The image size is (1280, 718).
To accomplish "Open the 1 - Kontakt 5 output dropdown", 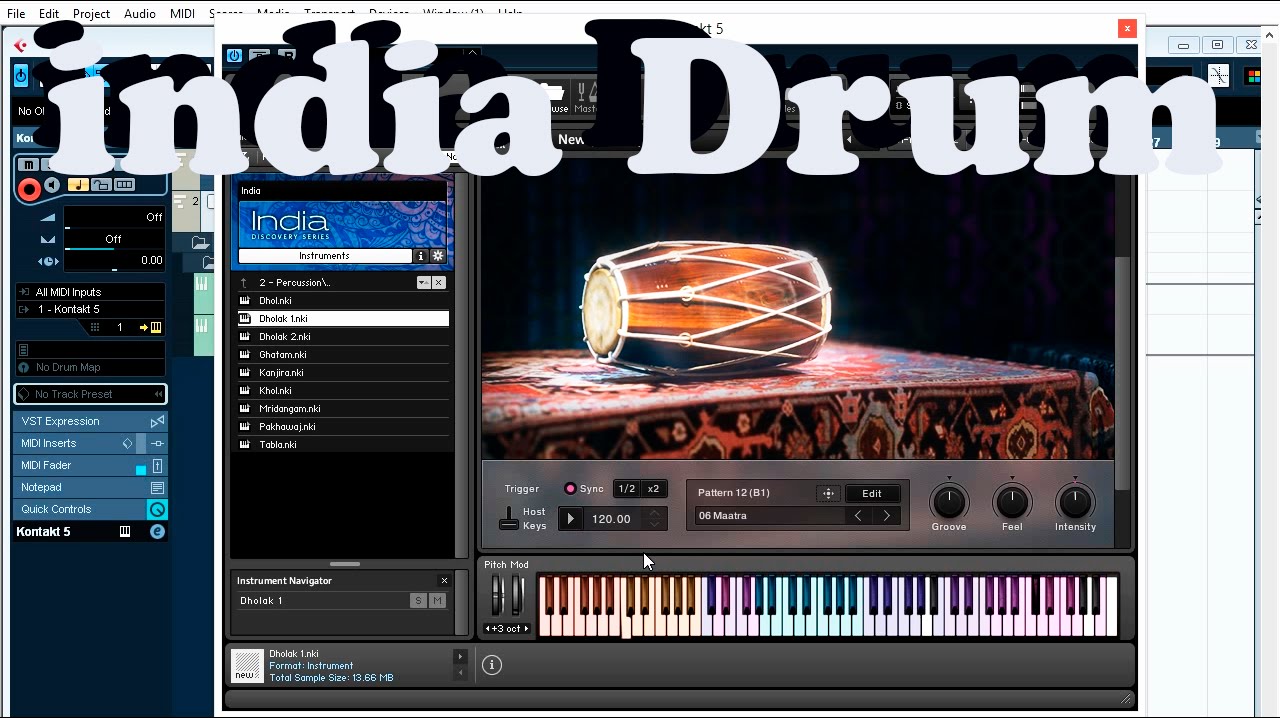I will click(x=90, y=309).
